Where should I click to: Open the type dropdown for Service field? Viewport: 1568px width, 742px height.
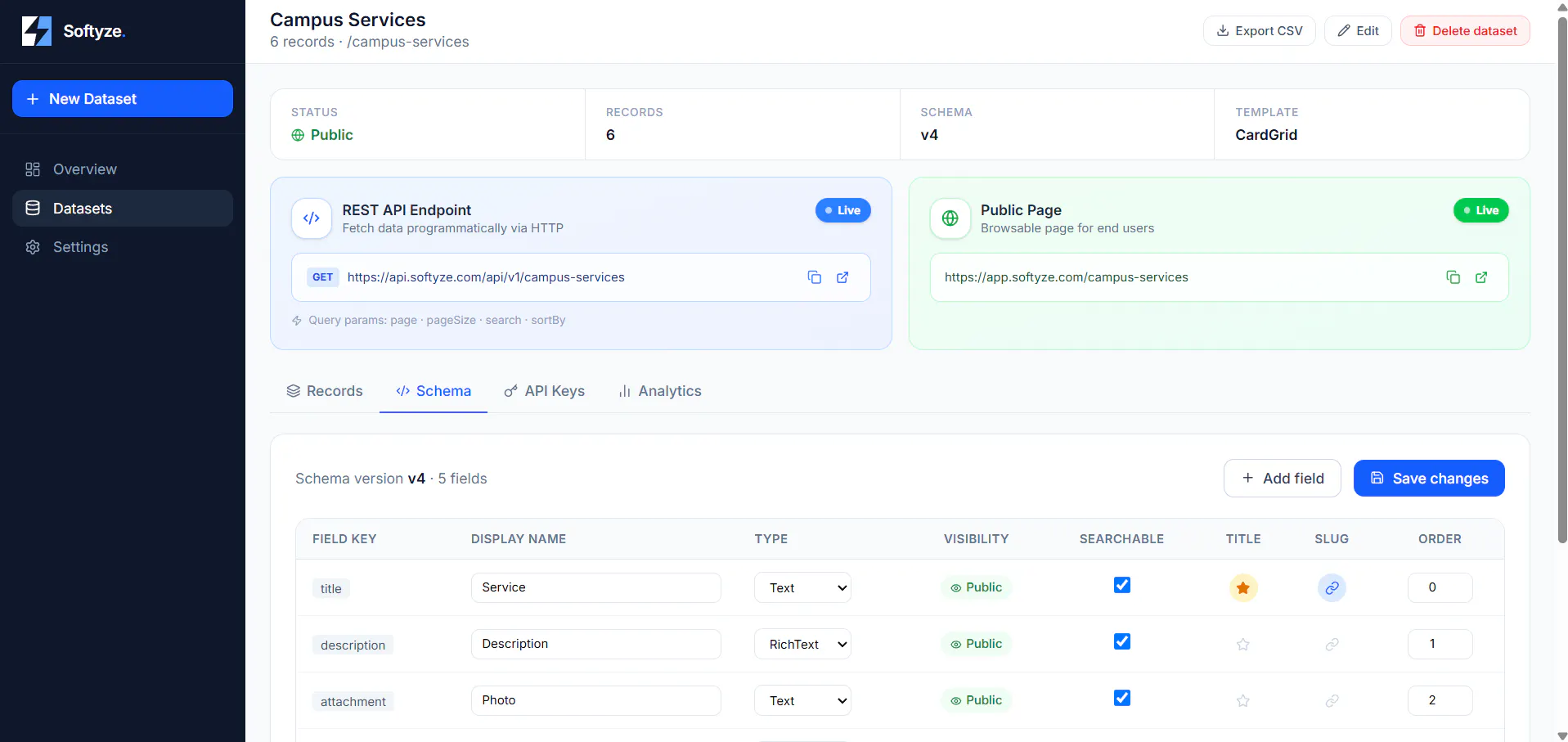tap(802, 587)
